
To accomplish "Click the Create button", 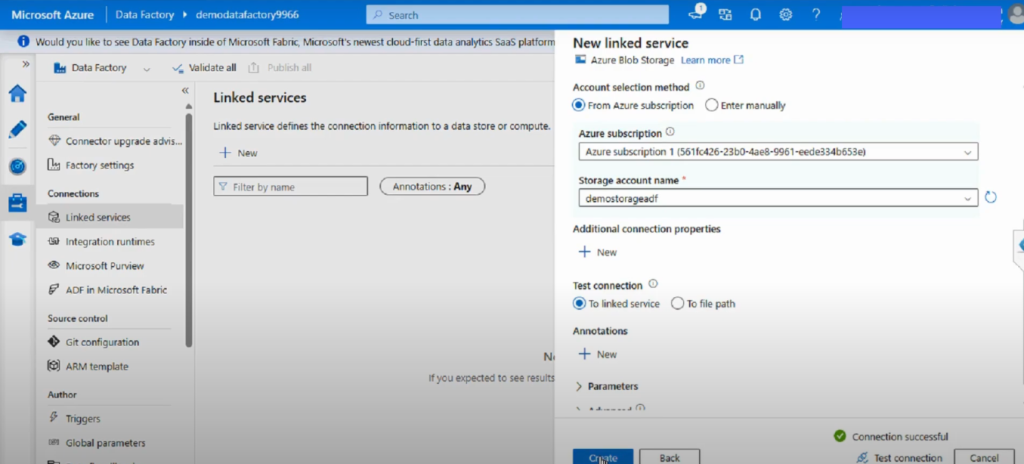I will (x=603, y=457).
